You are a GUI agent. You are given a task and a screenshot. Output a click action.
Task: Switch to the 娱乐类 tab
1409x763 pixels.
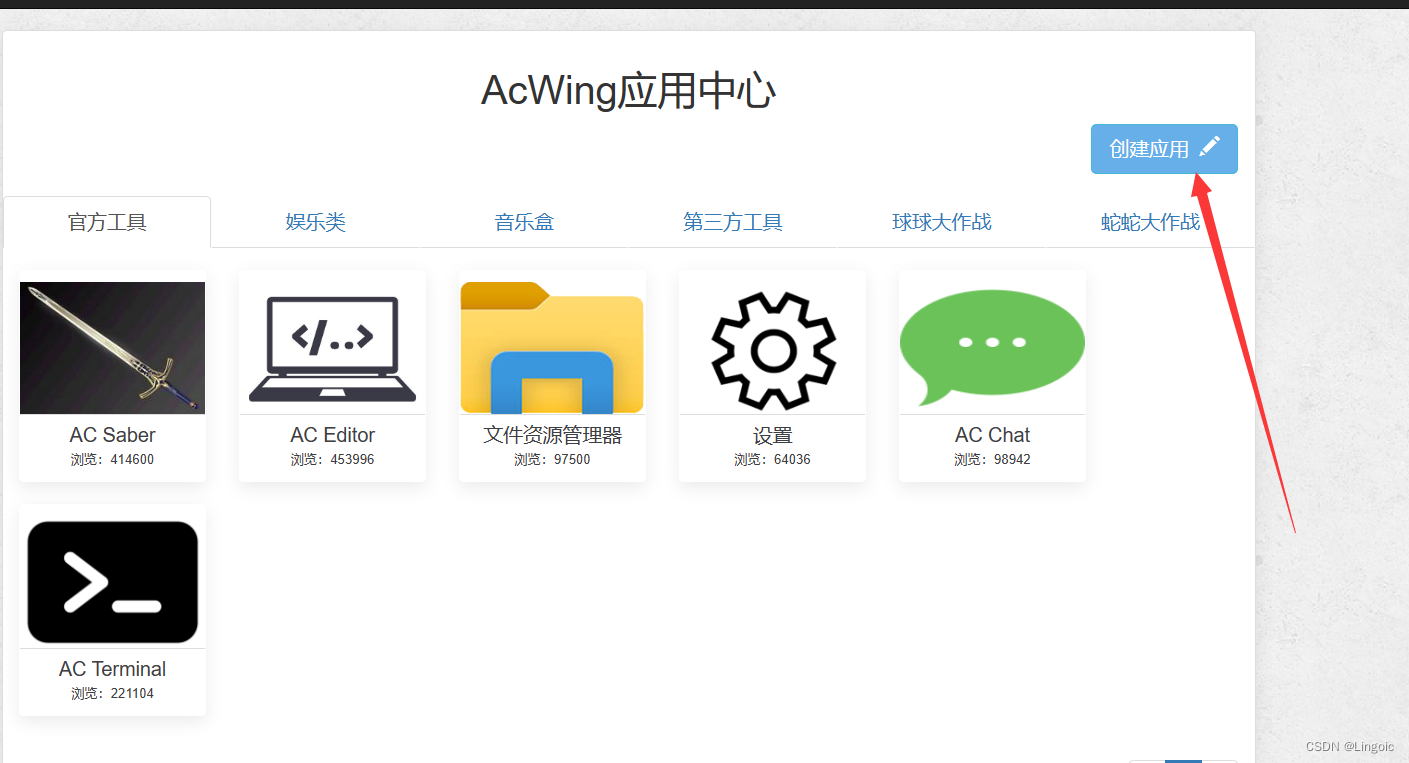click(316, 222)
